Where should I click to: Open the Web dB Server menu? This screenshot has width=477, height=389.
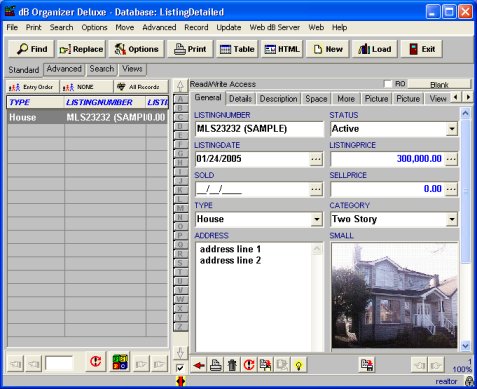pyautogui.click(x=274, y=27)
